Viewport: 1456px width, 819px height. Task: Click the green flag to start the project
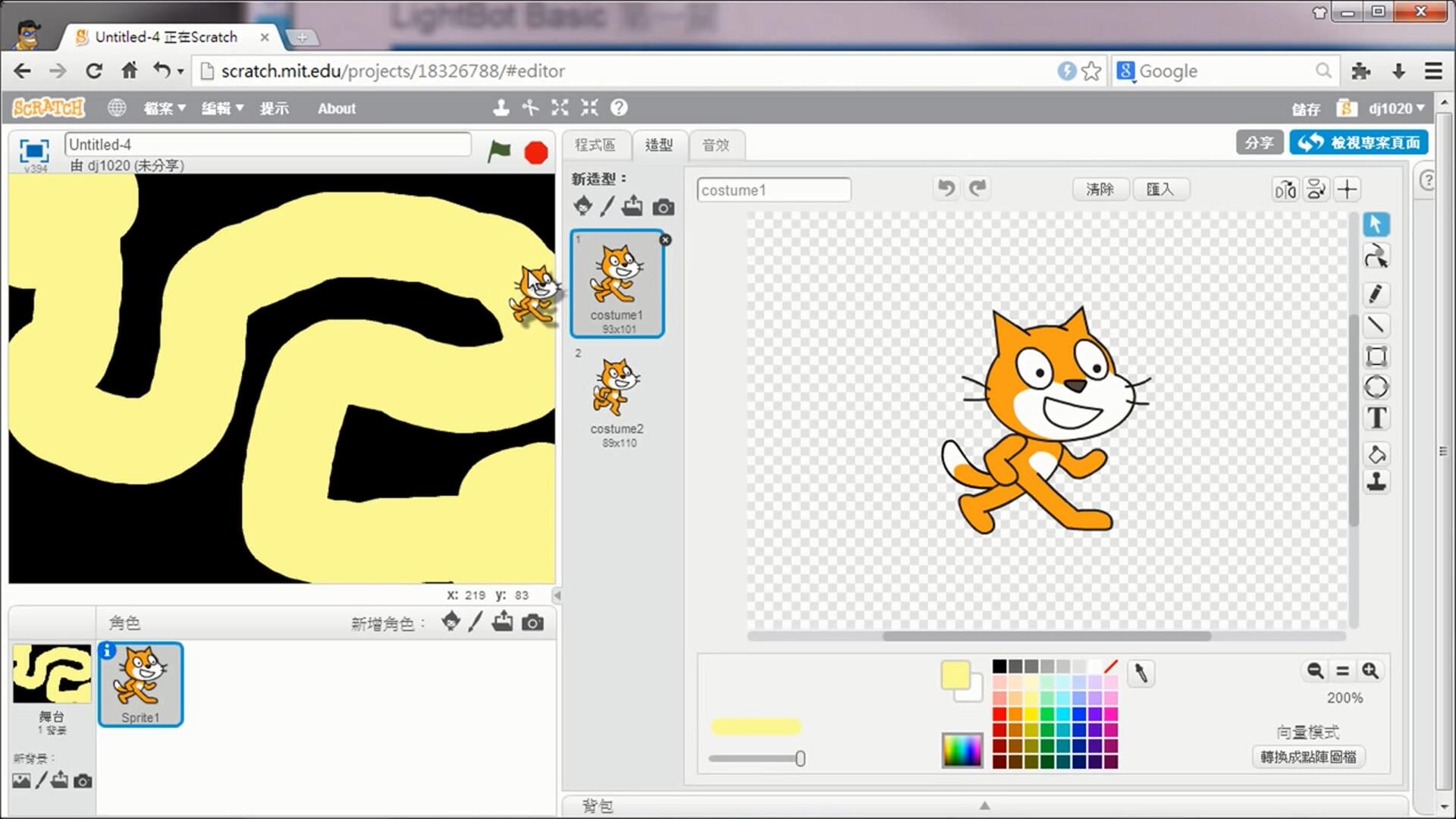click(499, 152)
